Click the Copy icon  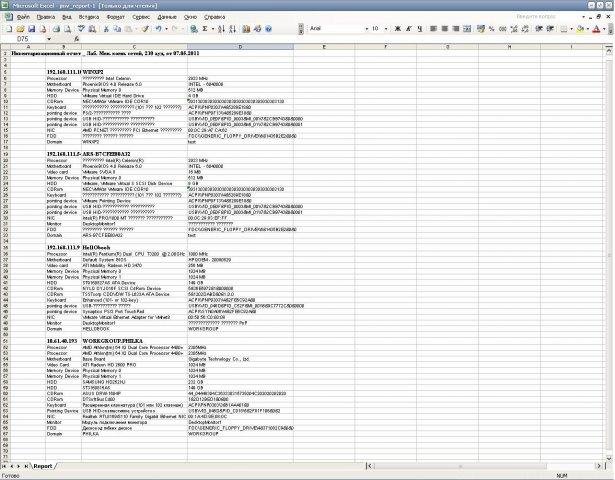click(x=117, y=29)
